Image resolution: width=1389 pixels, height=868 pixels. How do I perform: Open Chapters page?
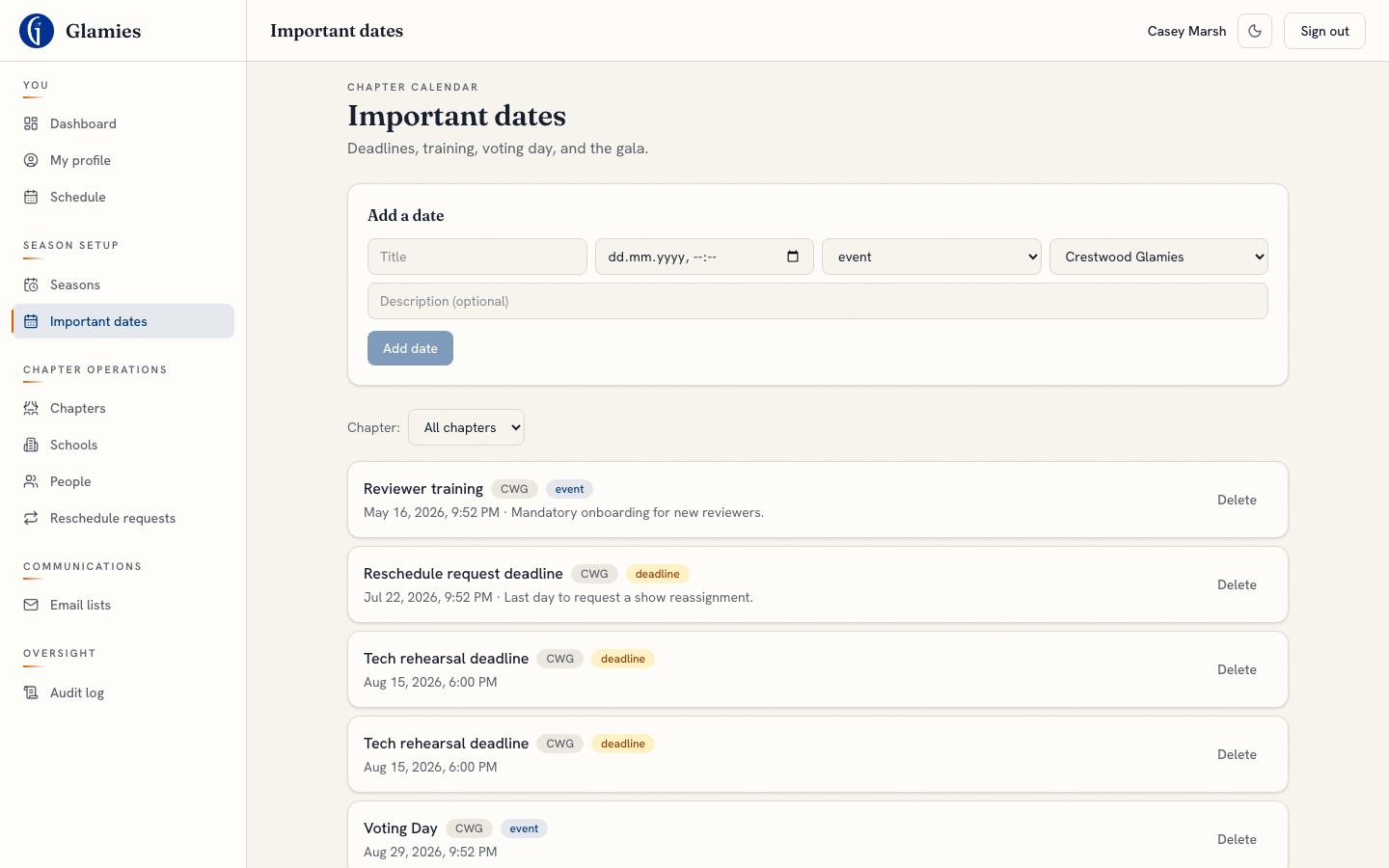tap(123, 408)
